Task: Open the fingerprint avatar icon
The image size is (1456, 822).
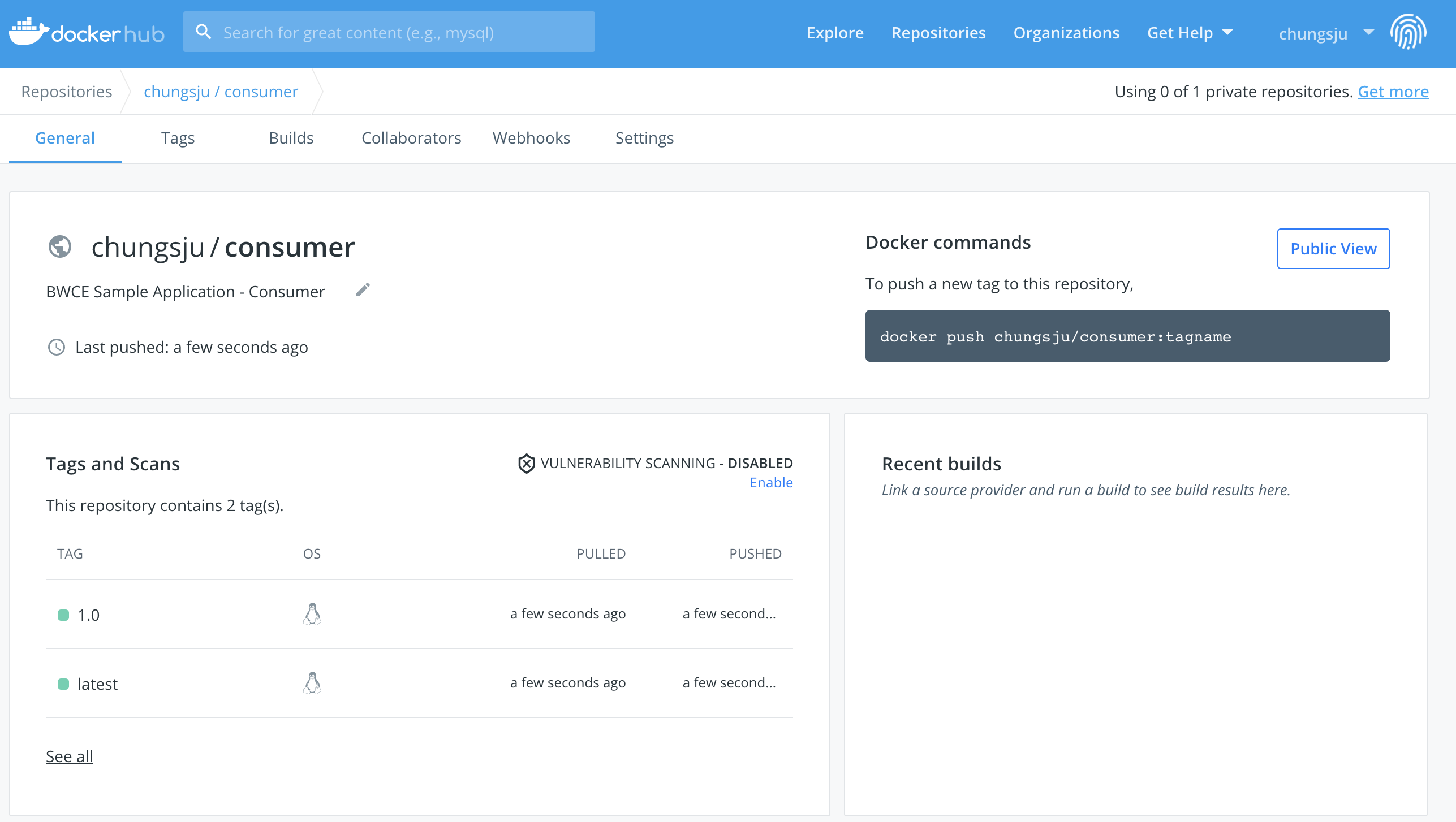Action: (x=1408, y=32)
